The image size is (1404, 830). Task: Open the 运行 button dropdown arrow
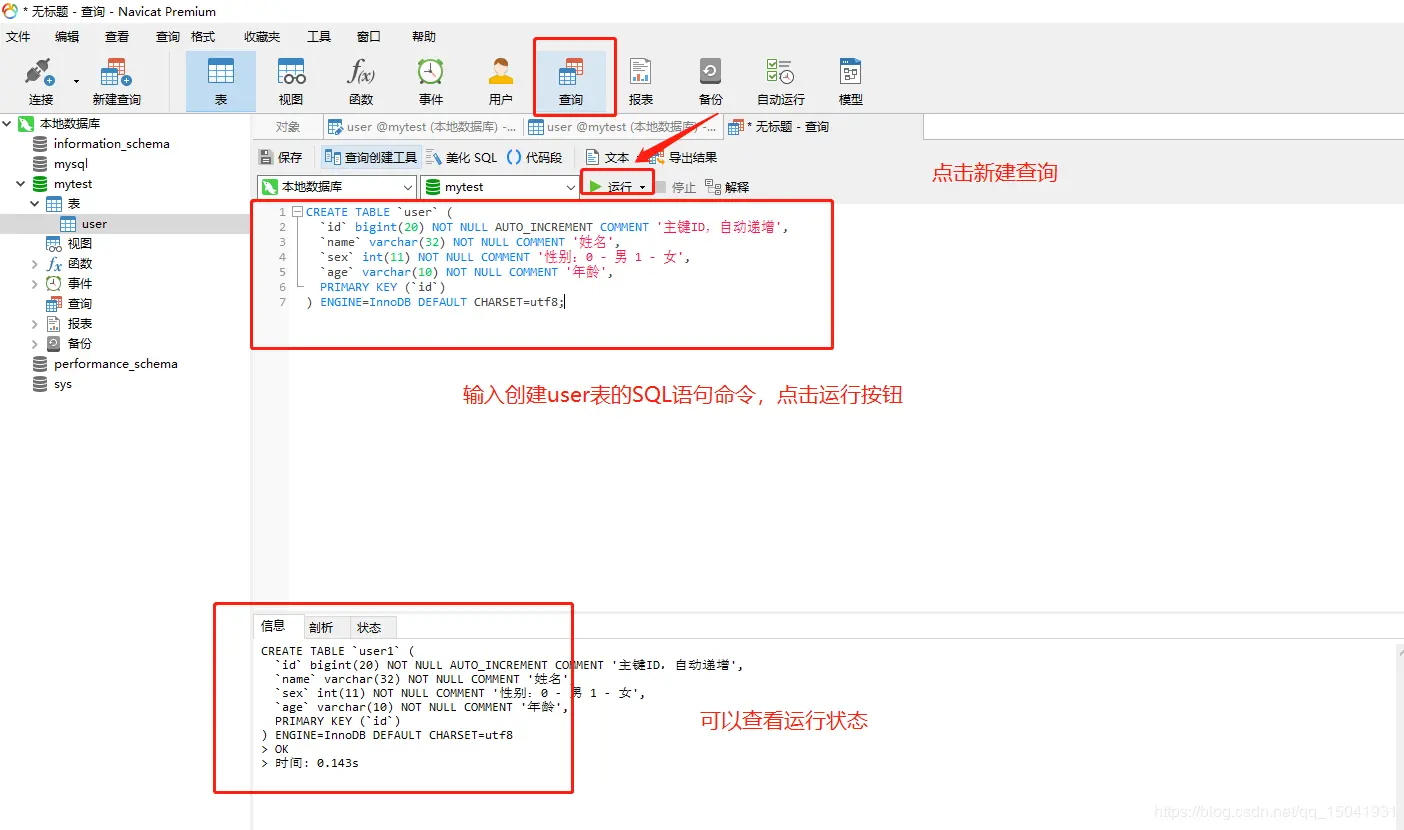click(x=643, y=187)
